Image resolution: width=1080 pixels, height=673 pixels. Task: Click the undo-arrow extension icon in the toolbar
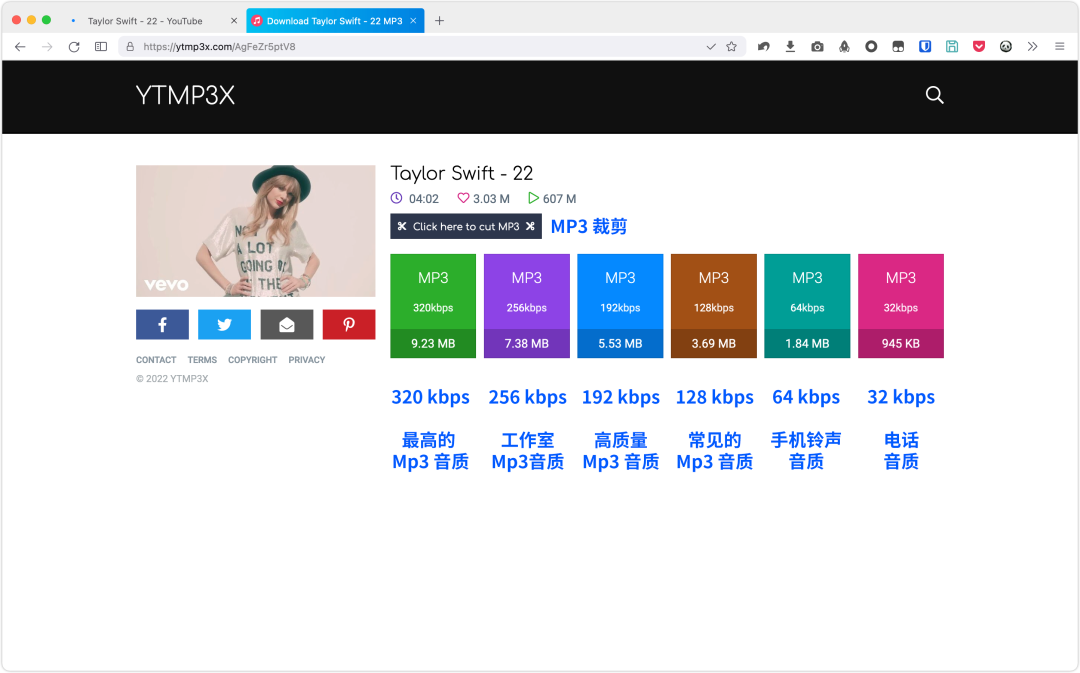pos(763,47)
